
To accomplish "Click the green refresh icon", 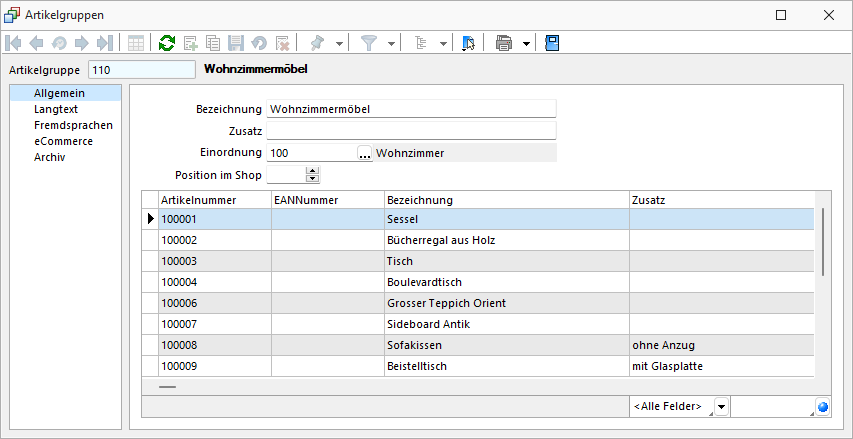I will point(167,43).
